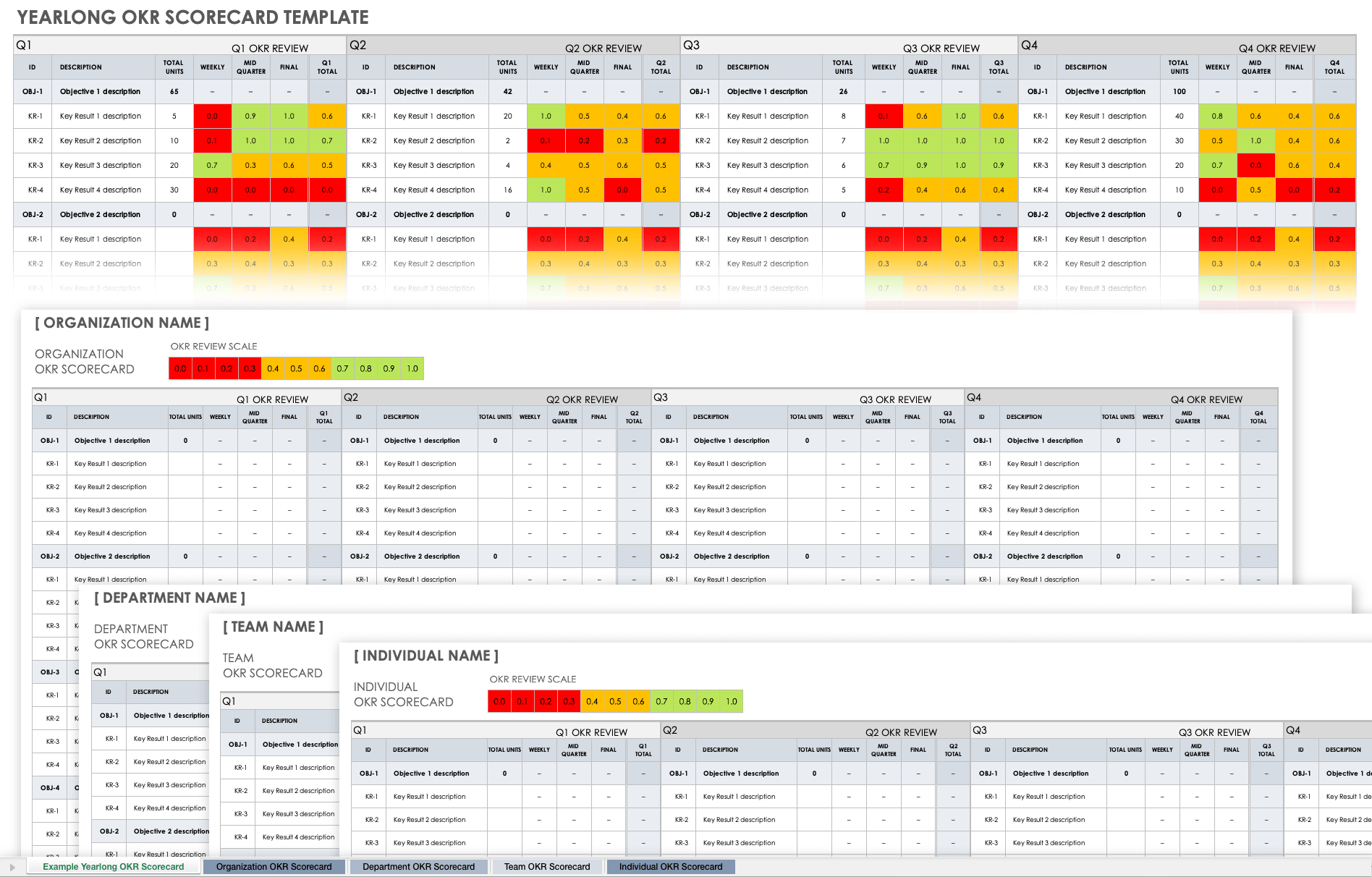
Task: Pick the green 0.7 swatch in Individual review scale
Action: click(661, 702)
